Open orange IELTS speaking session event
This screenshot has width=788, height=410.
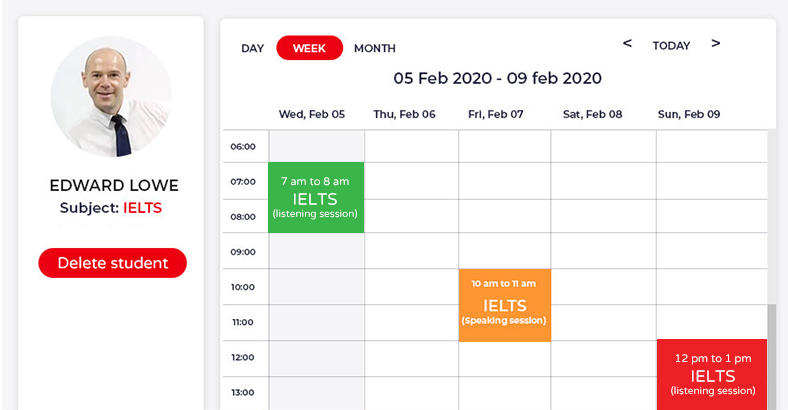point(504,305)
